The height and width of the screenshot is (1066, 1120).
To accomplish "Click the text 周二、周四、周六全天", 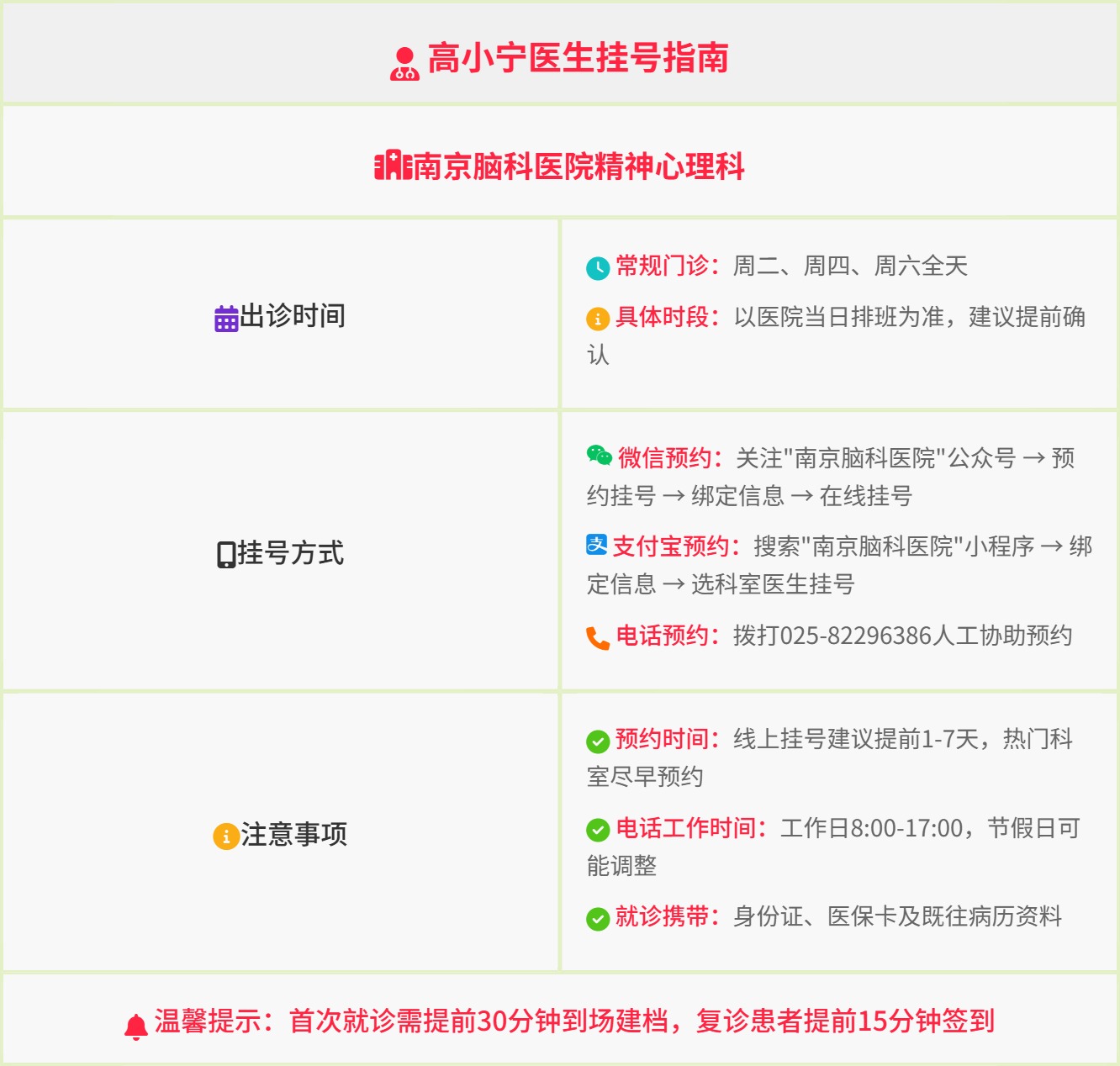I will point(851,266).
